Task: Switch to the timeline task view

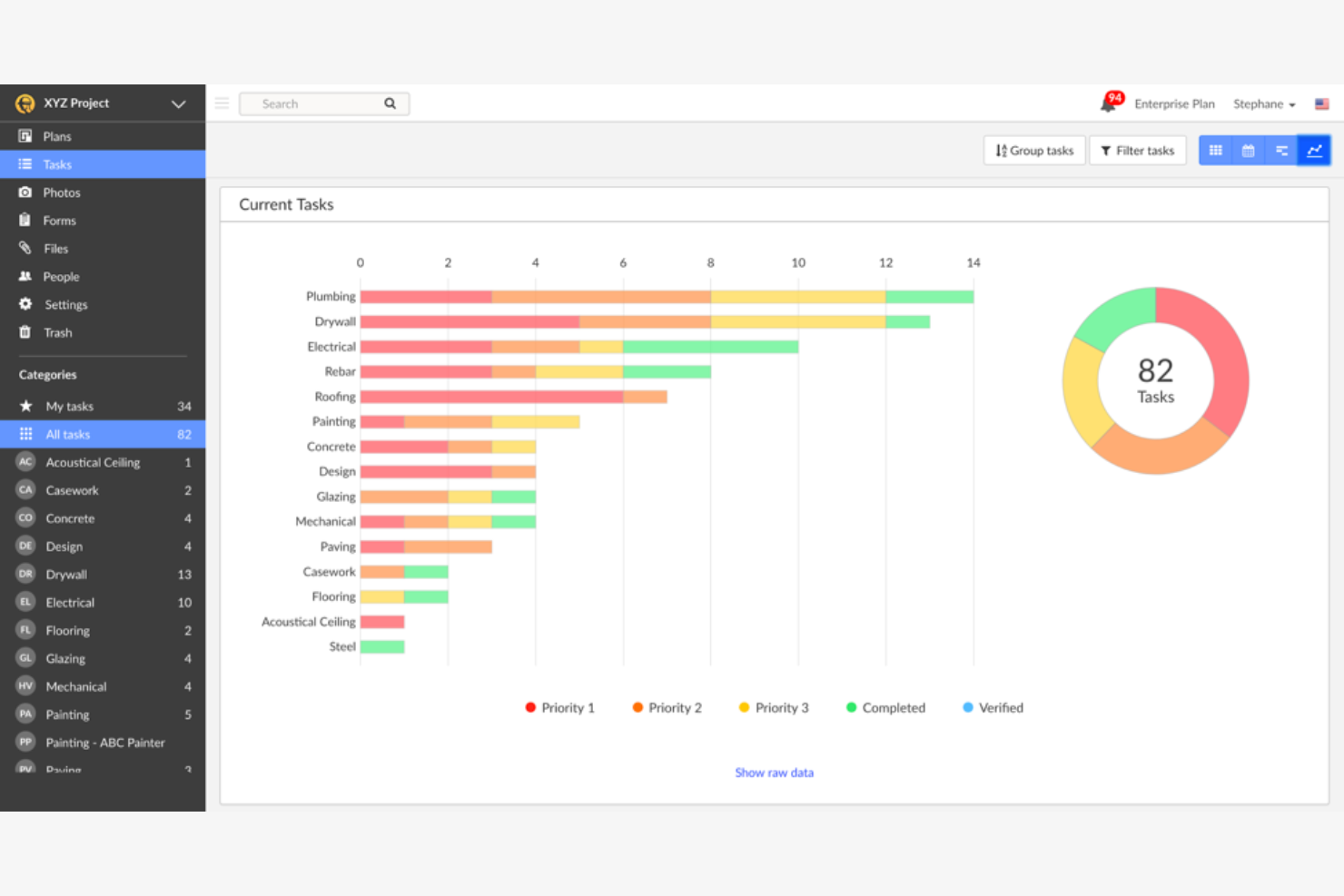Action: click(x=1281, y=150)
